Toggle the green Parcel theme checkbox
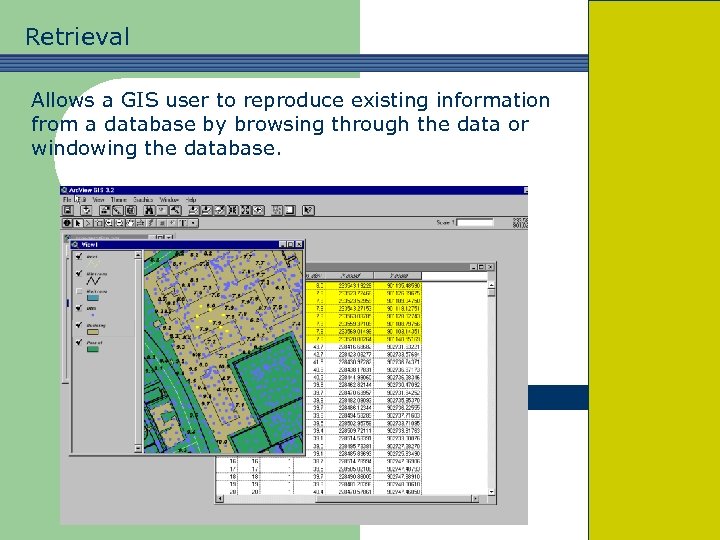The image size is (720, 540). 79,342
